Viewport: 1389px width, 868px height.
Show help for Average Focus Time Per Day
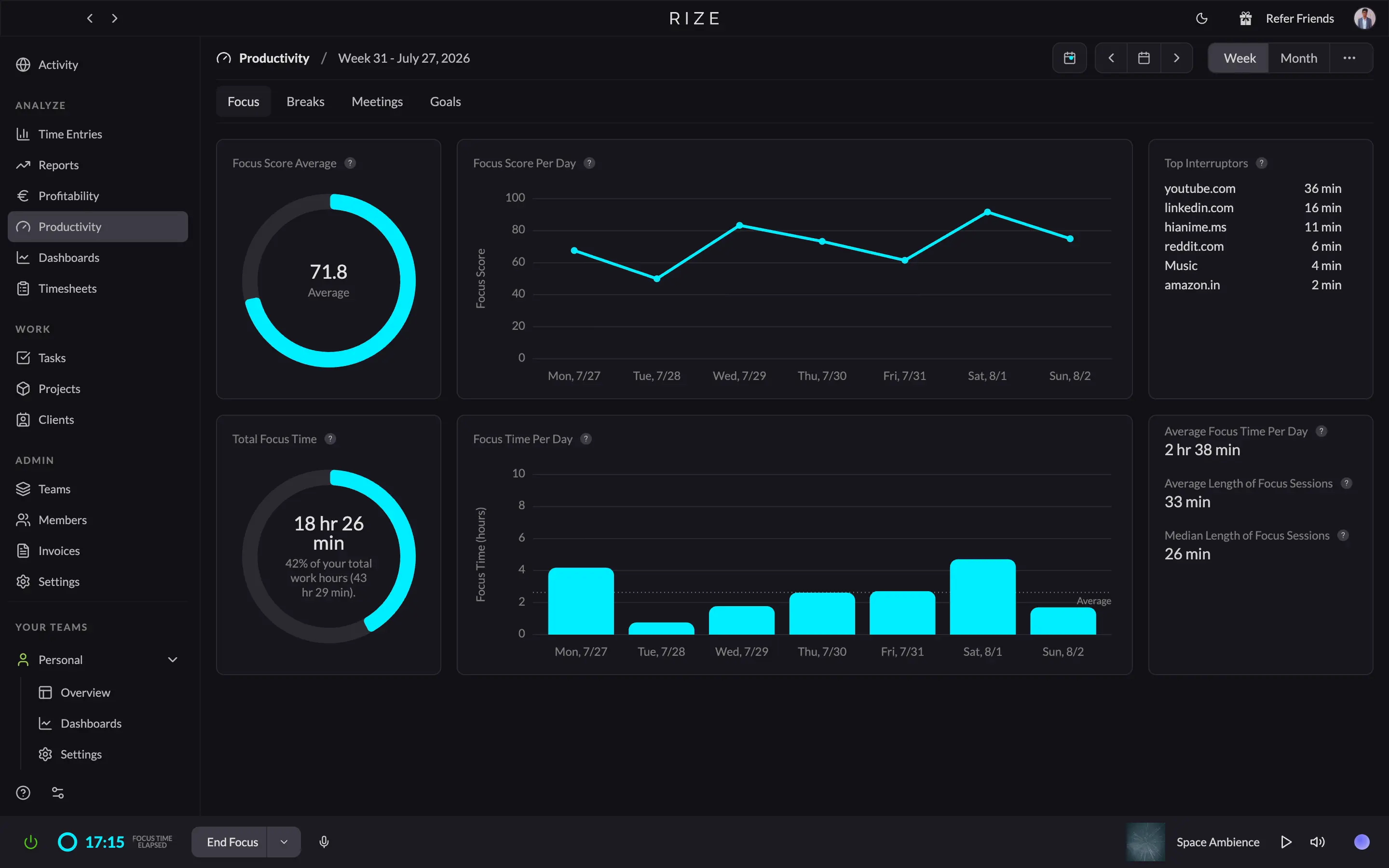(1321, 431)
